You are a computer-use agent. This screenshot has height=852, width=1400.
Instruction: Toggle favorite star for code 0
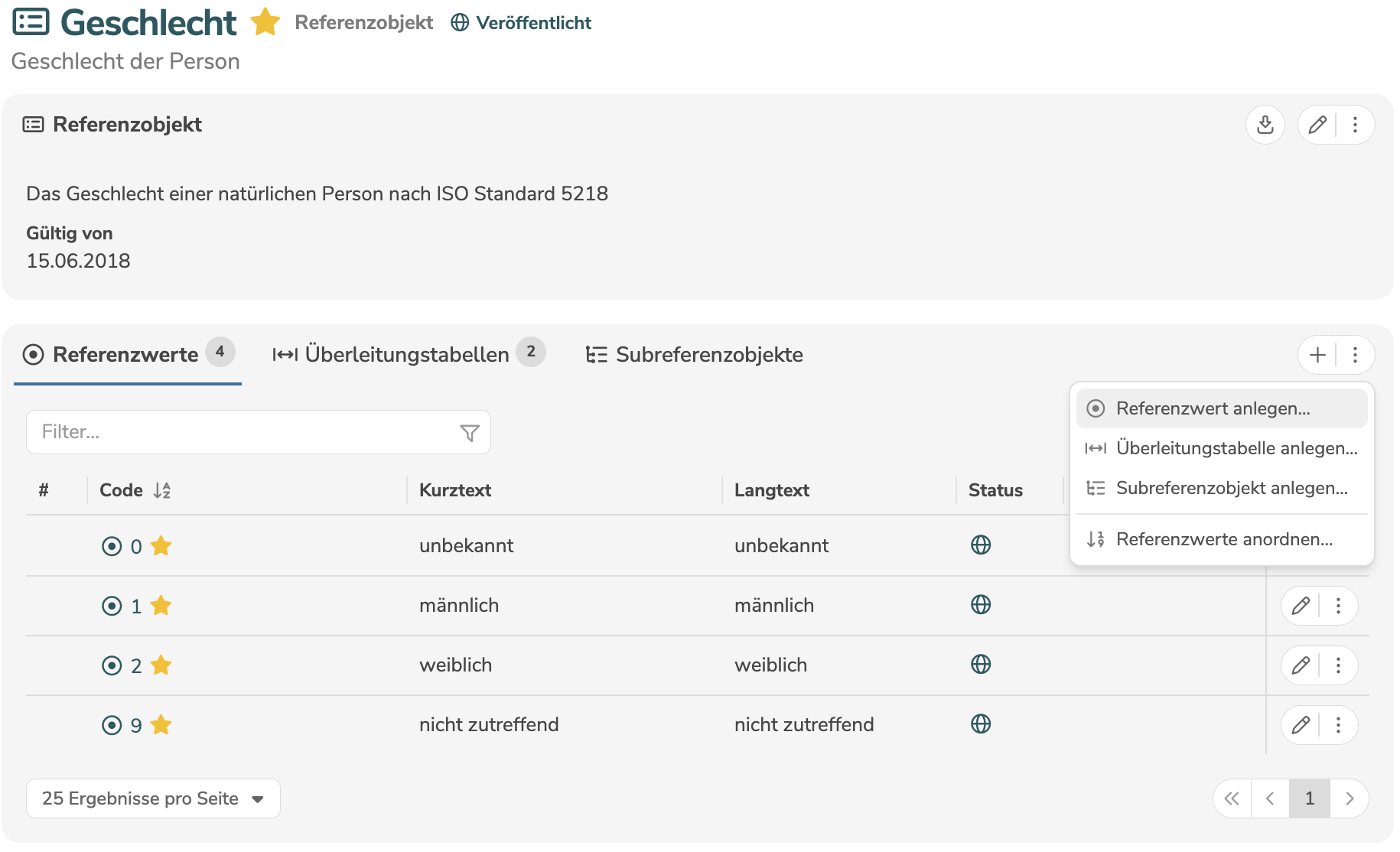tap(161, 546)
